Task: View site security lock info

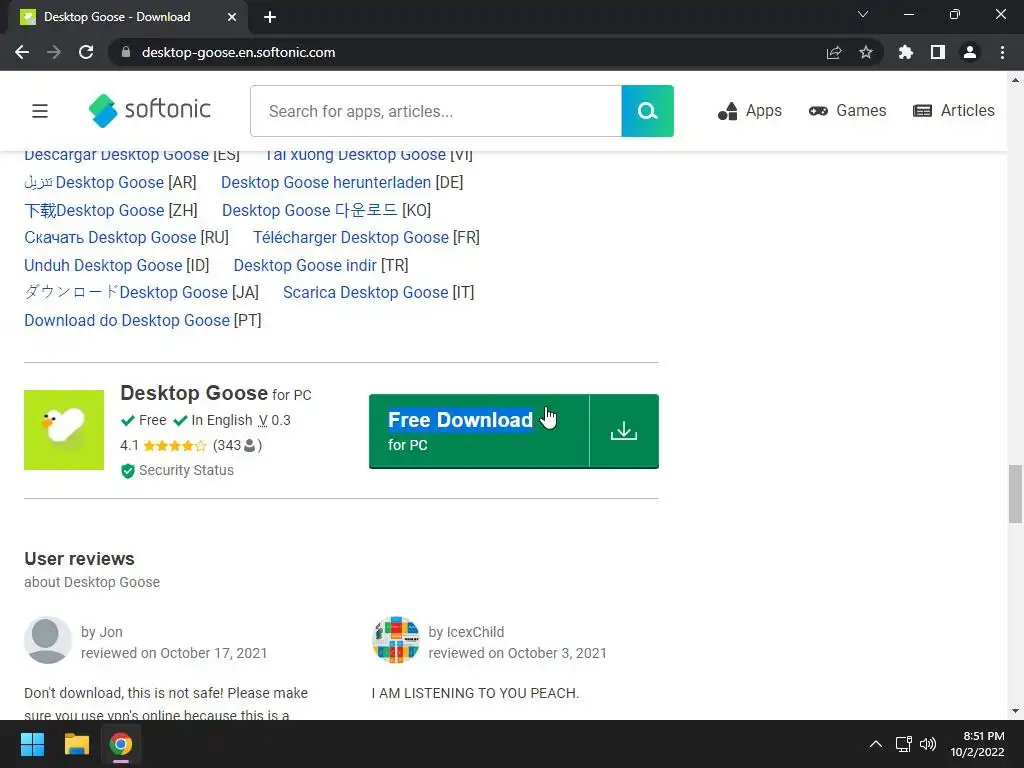Action: pyautogui.click(x=126, y=52)
